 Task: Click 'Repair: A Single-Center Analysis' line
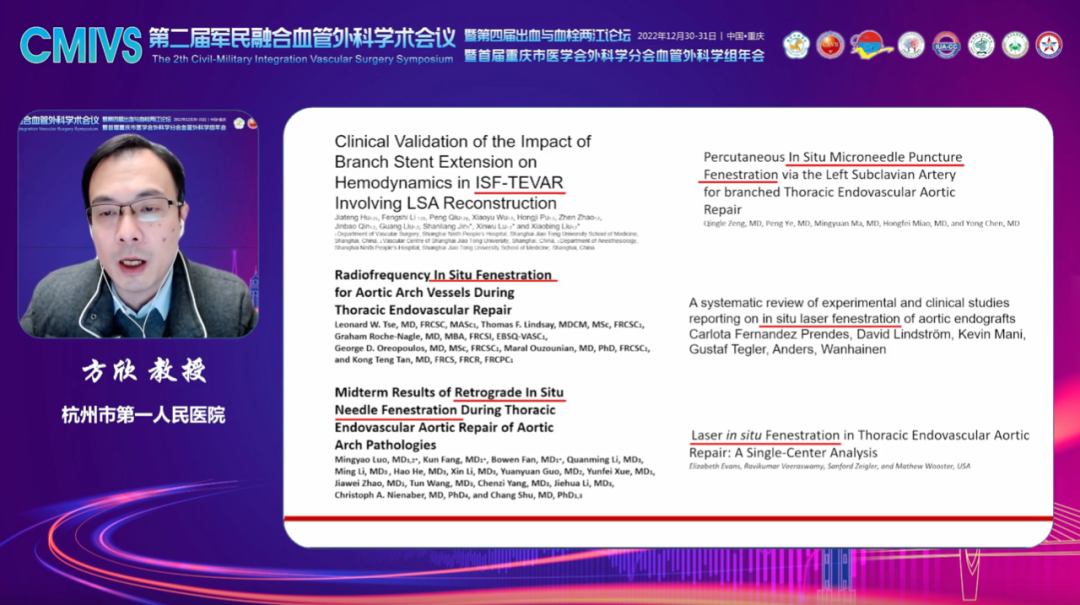coord(783,453)
